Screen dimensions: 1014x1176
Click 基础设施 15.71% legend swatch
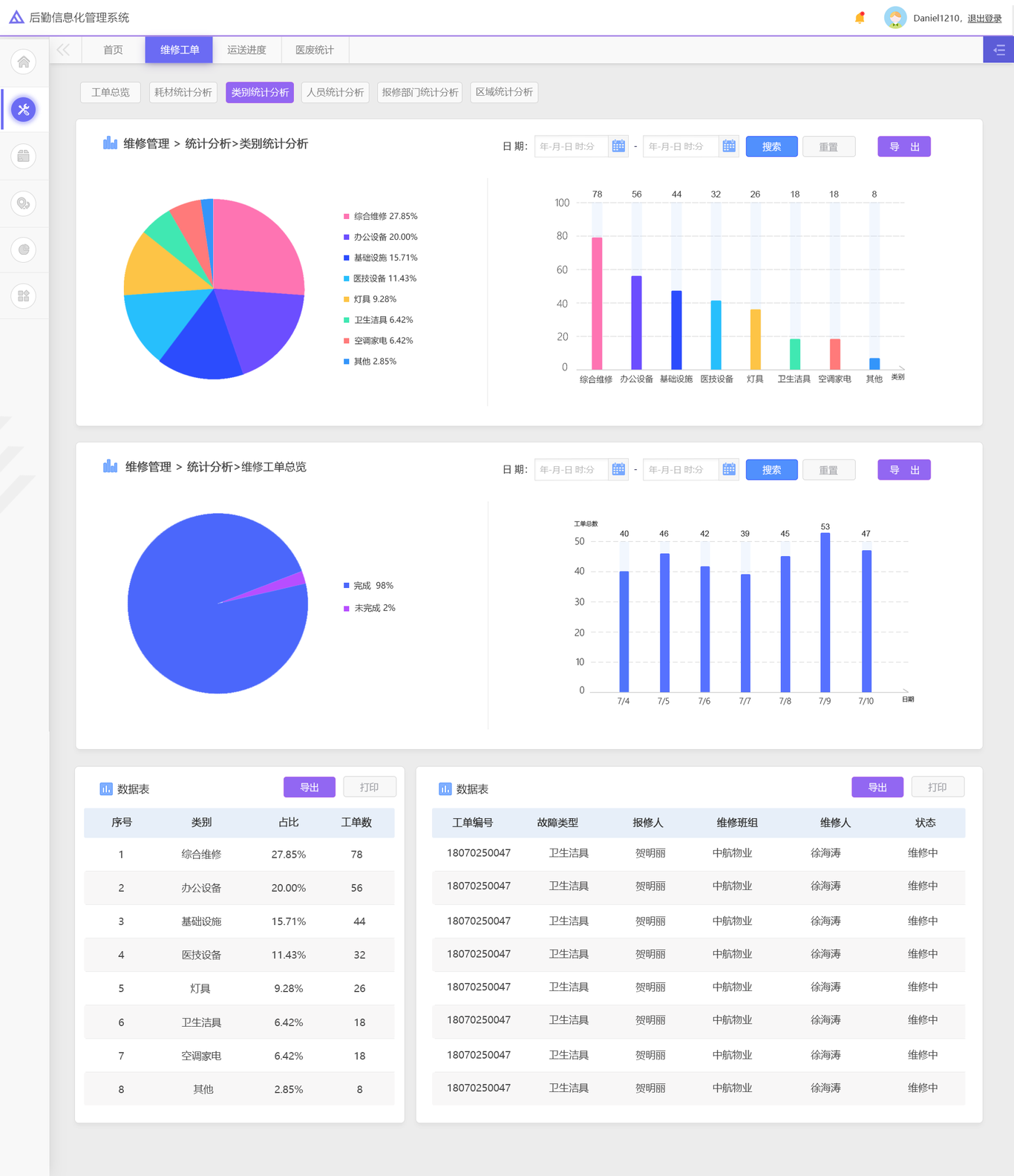point(346,258)
